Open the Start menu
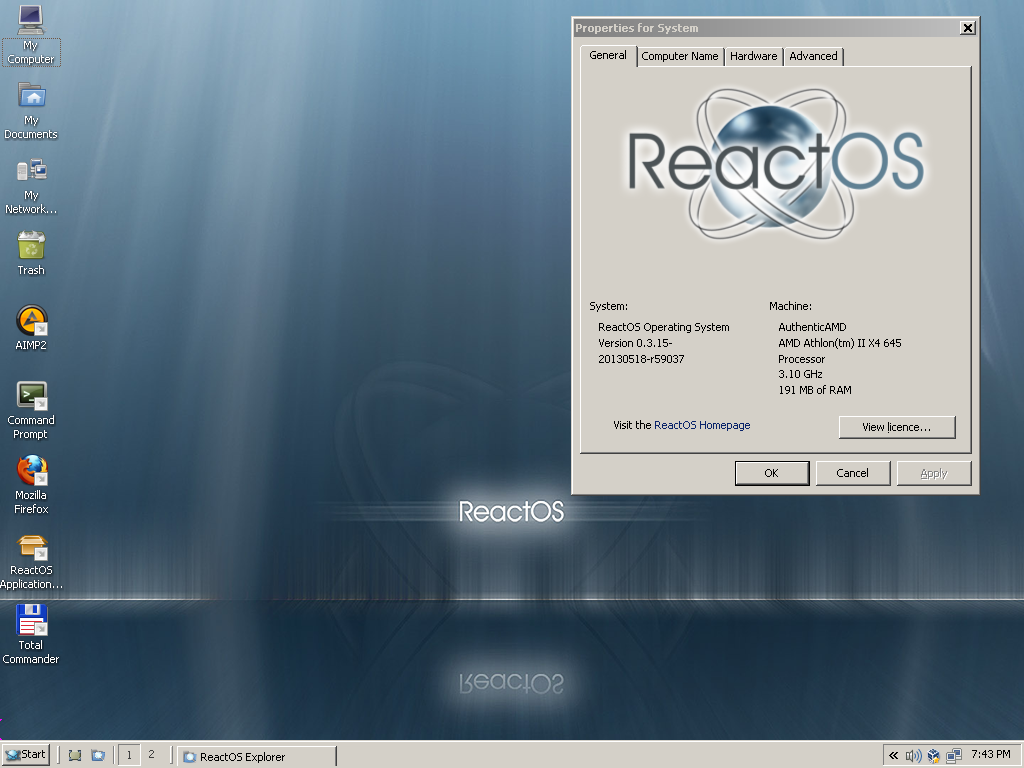This screenshot has height=768, width=1024. (x=26, y=755)
